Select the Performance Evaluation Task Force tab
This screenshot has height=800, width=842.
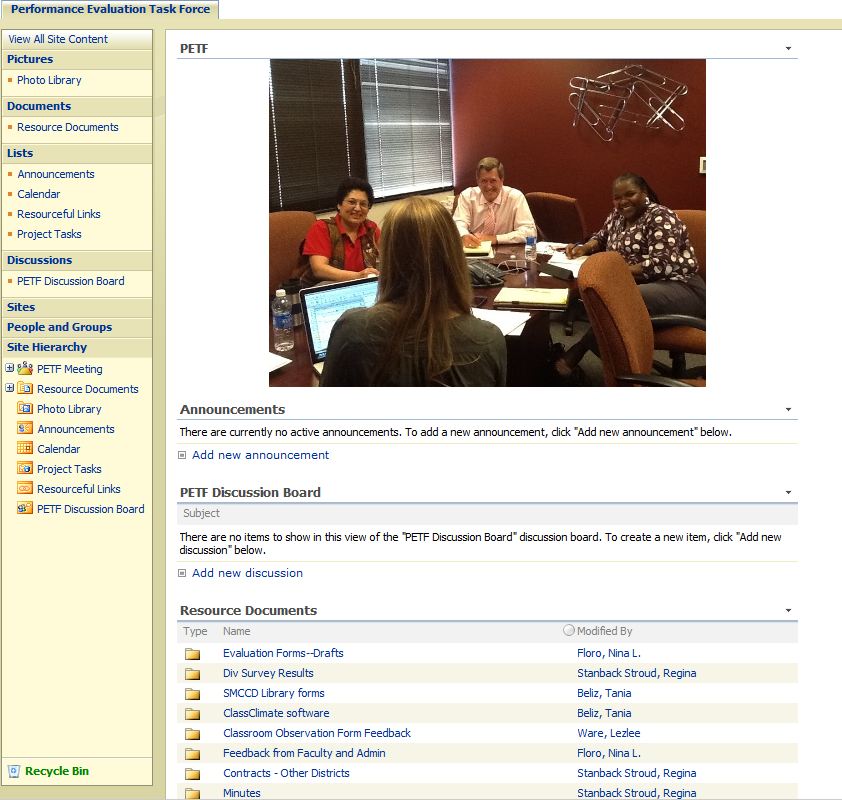[110, 9]
